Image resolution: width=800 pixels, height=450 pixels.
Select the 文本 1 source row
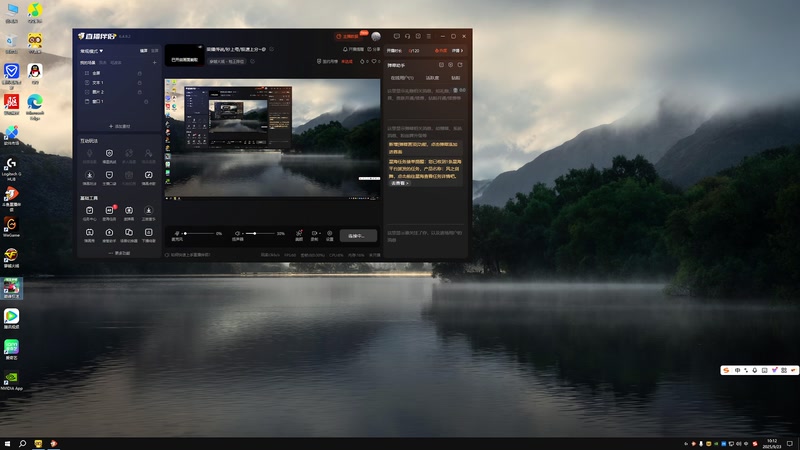pos(118,83)
